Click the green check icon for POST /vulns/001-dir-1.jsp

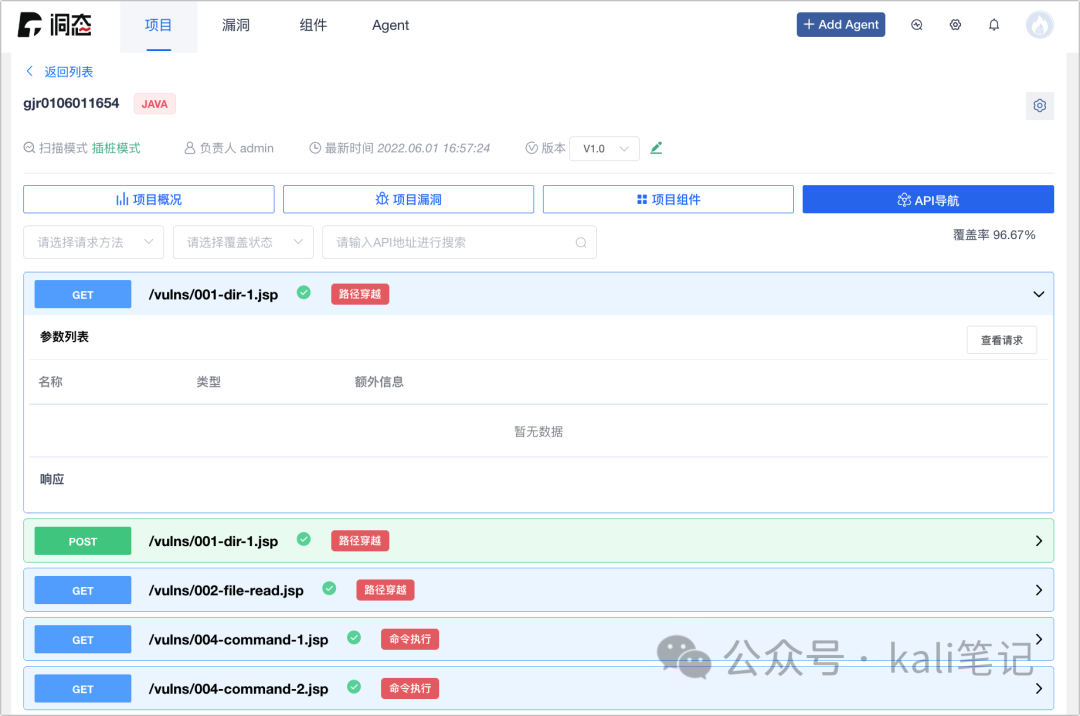(304, 539)
